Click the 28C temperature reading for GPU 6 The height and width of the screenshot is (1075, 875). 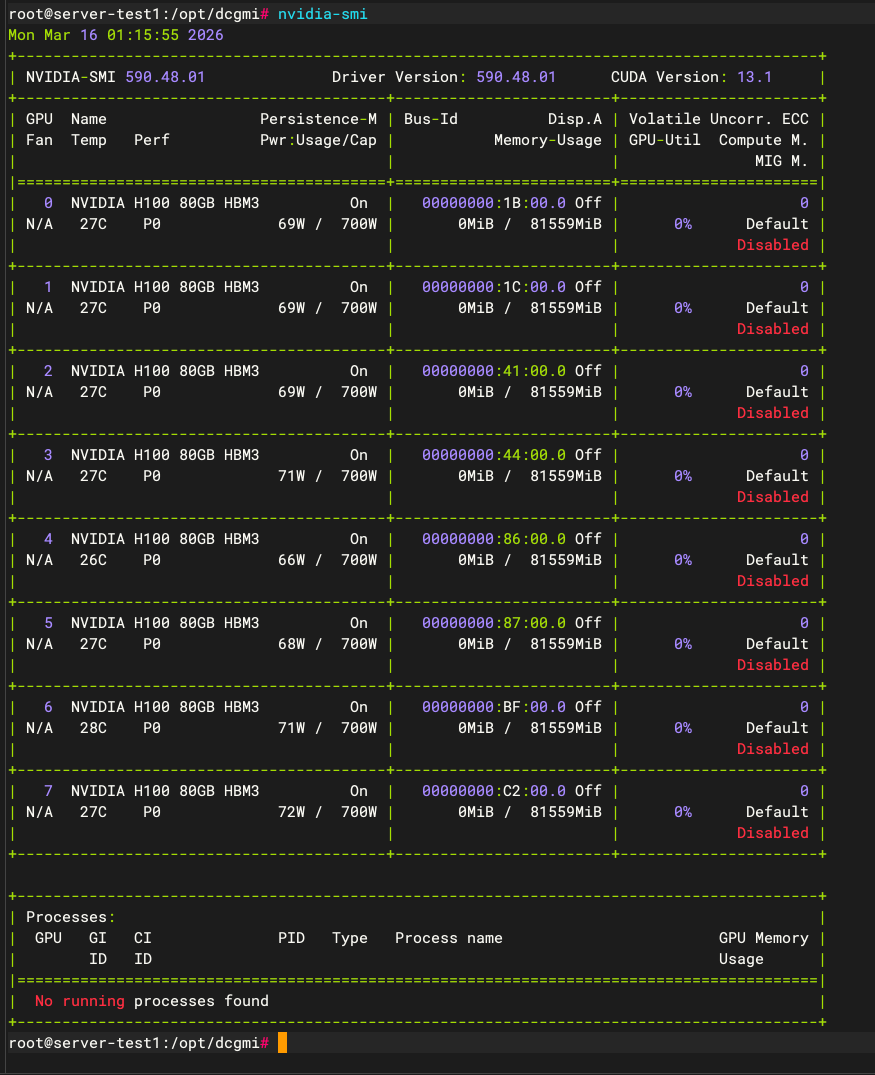[93, 728]
